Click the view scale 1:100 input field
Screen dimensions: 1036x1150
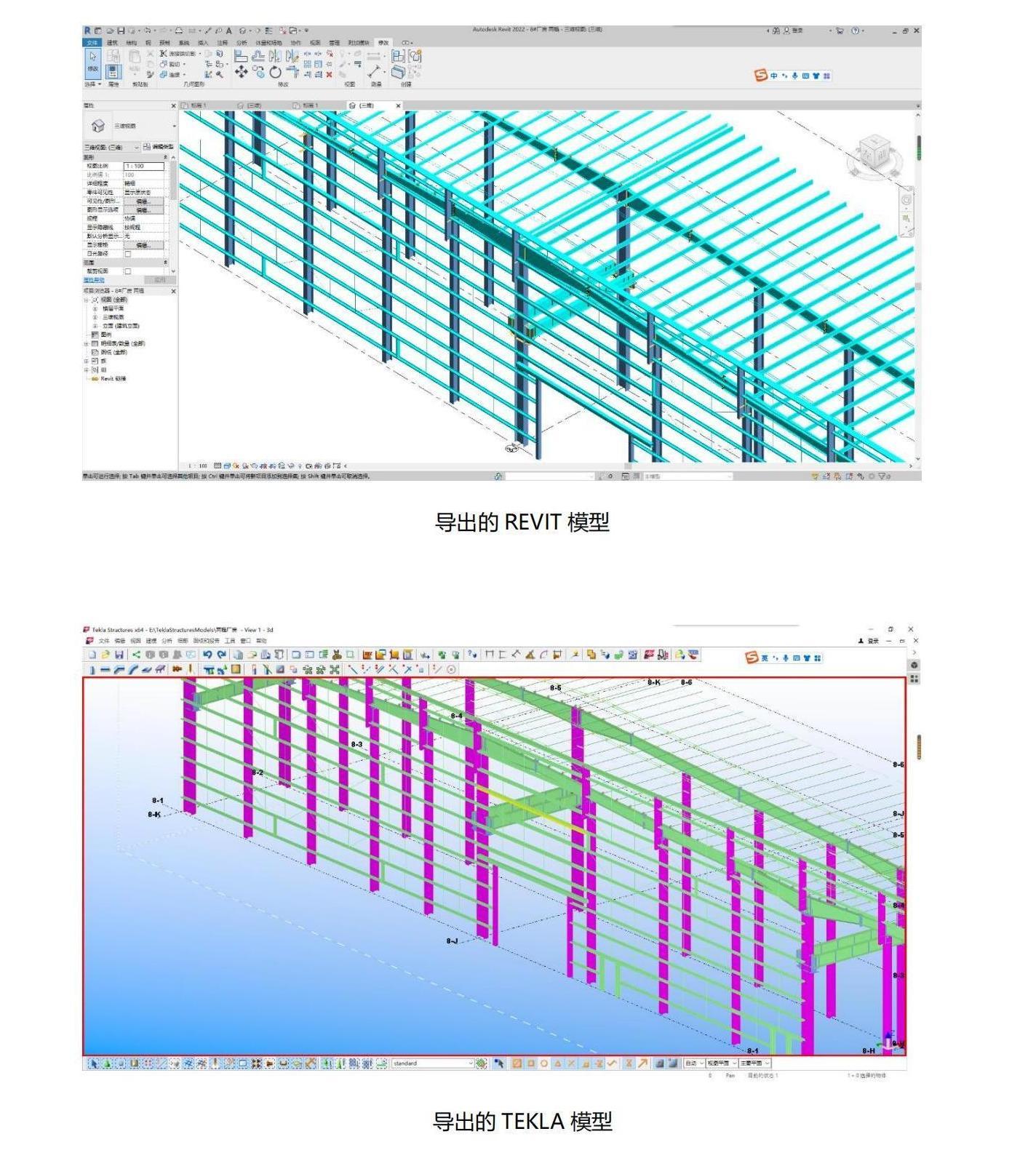[144, 167]
